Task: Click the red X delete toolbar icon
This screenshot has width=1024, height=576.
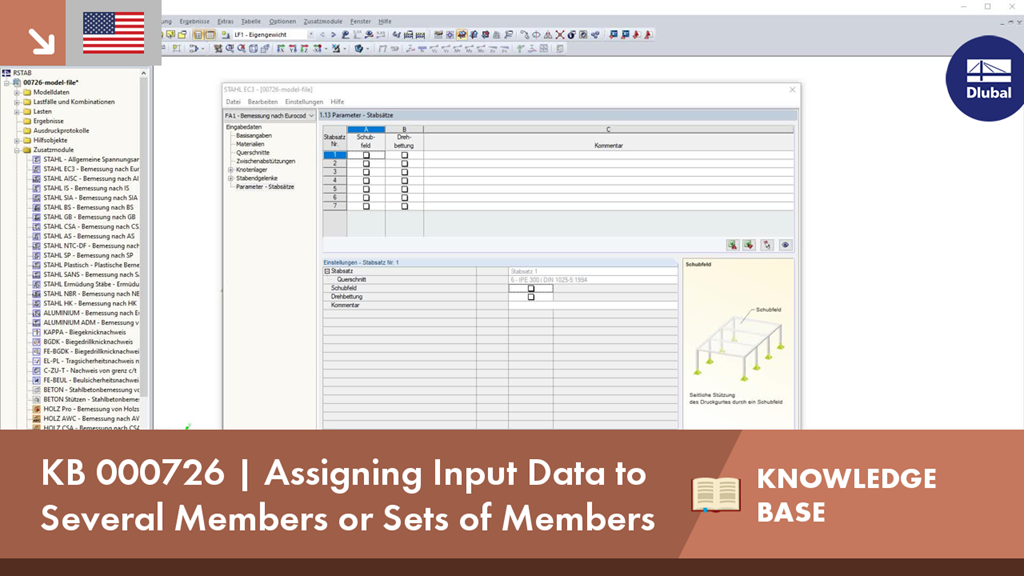Action: pyautogui.click(x=560, y=35)
